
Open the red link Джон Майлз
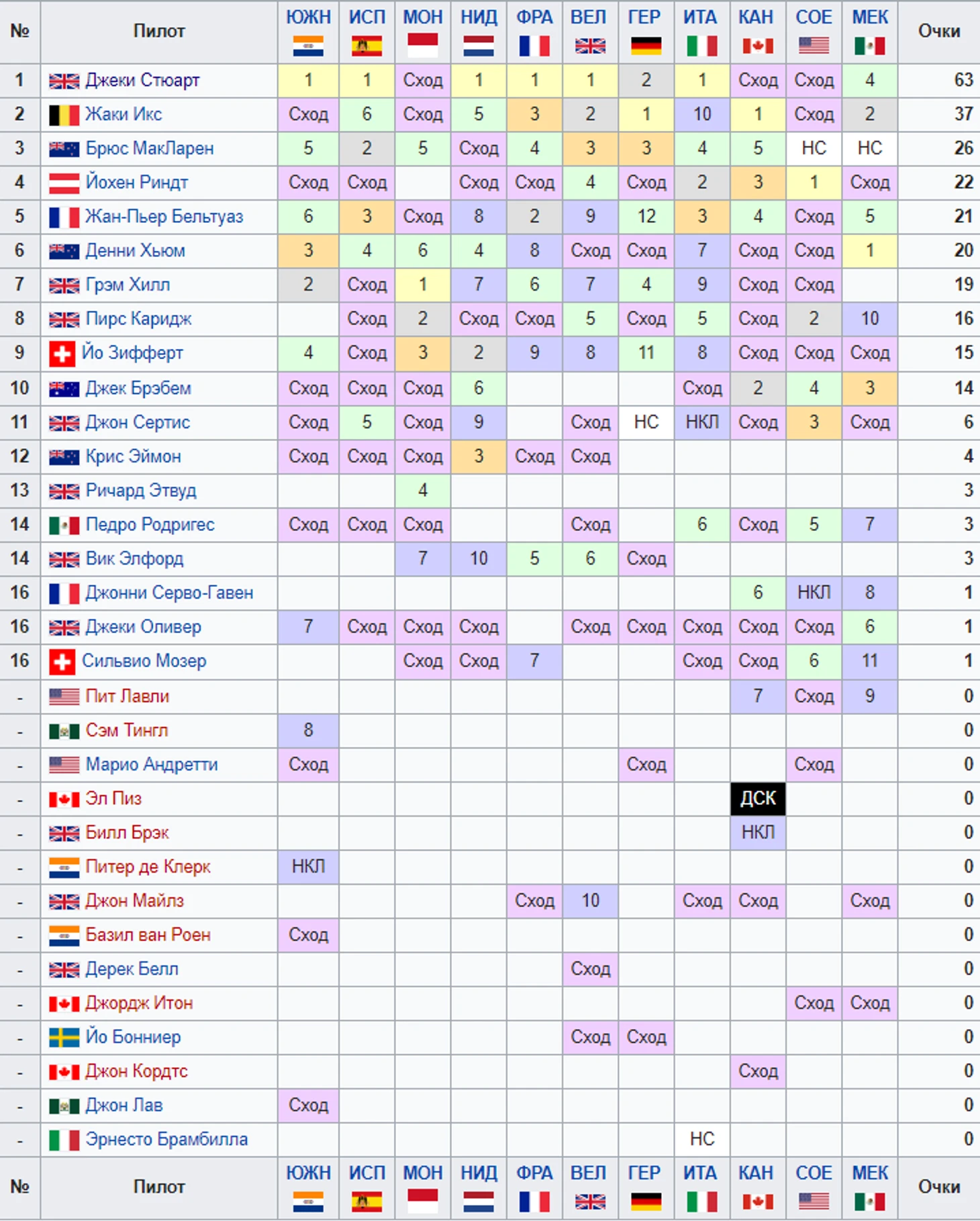coord(134,901)
